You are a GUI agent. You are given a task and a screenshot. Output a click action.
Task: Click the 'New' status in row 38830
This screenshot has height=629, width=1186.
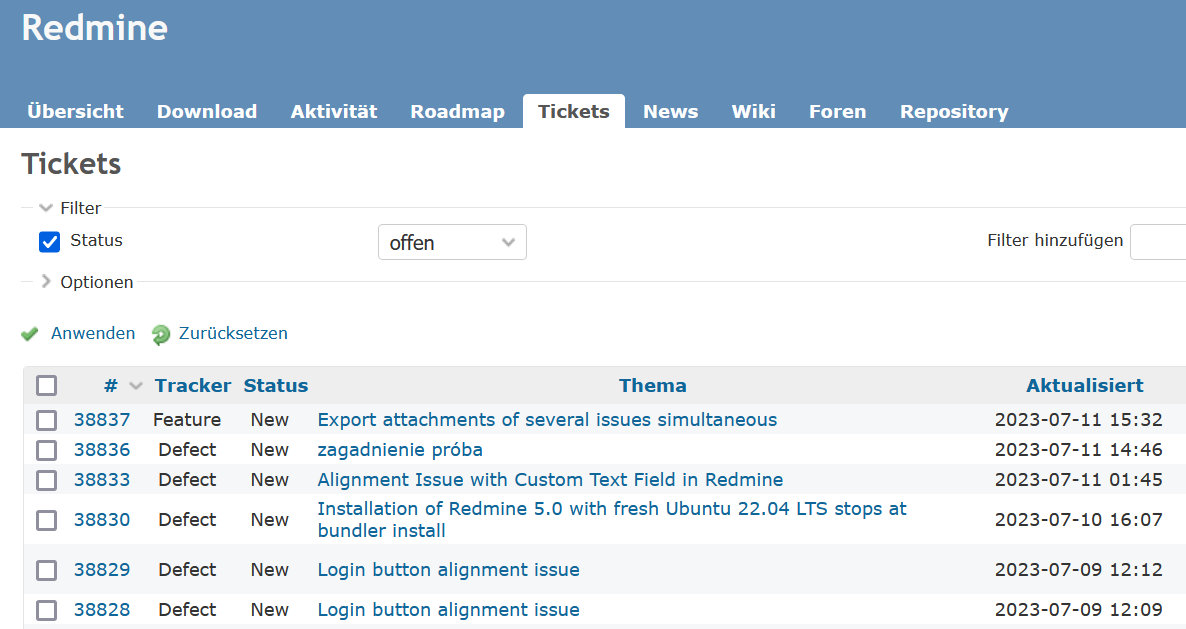click(270, 519)
